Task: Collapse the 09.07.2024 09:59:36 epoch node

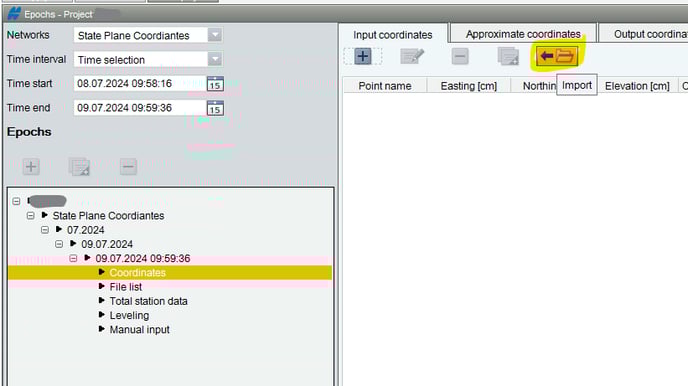Action: [x=73, y=258]
